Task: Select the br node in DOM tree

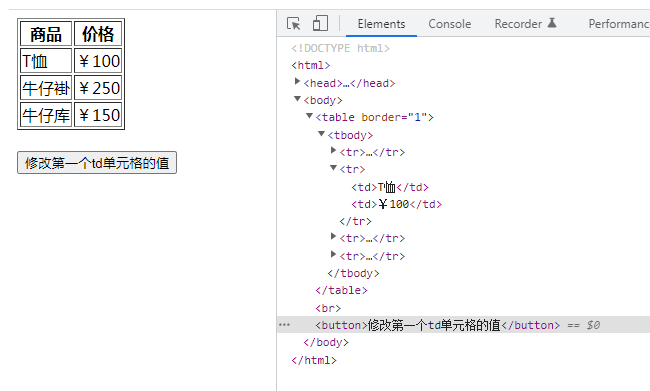Action: [x=328, y=308]
